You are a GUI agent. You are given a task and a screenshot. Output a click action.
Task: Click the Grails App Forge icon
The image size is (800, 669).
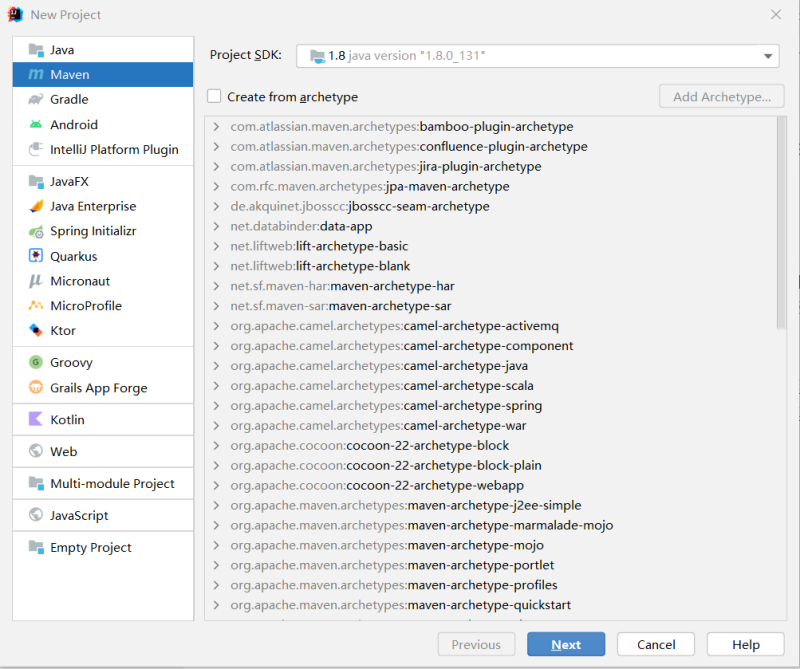36,388
